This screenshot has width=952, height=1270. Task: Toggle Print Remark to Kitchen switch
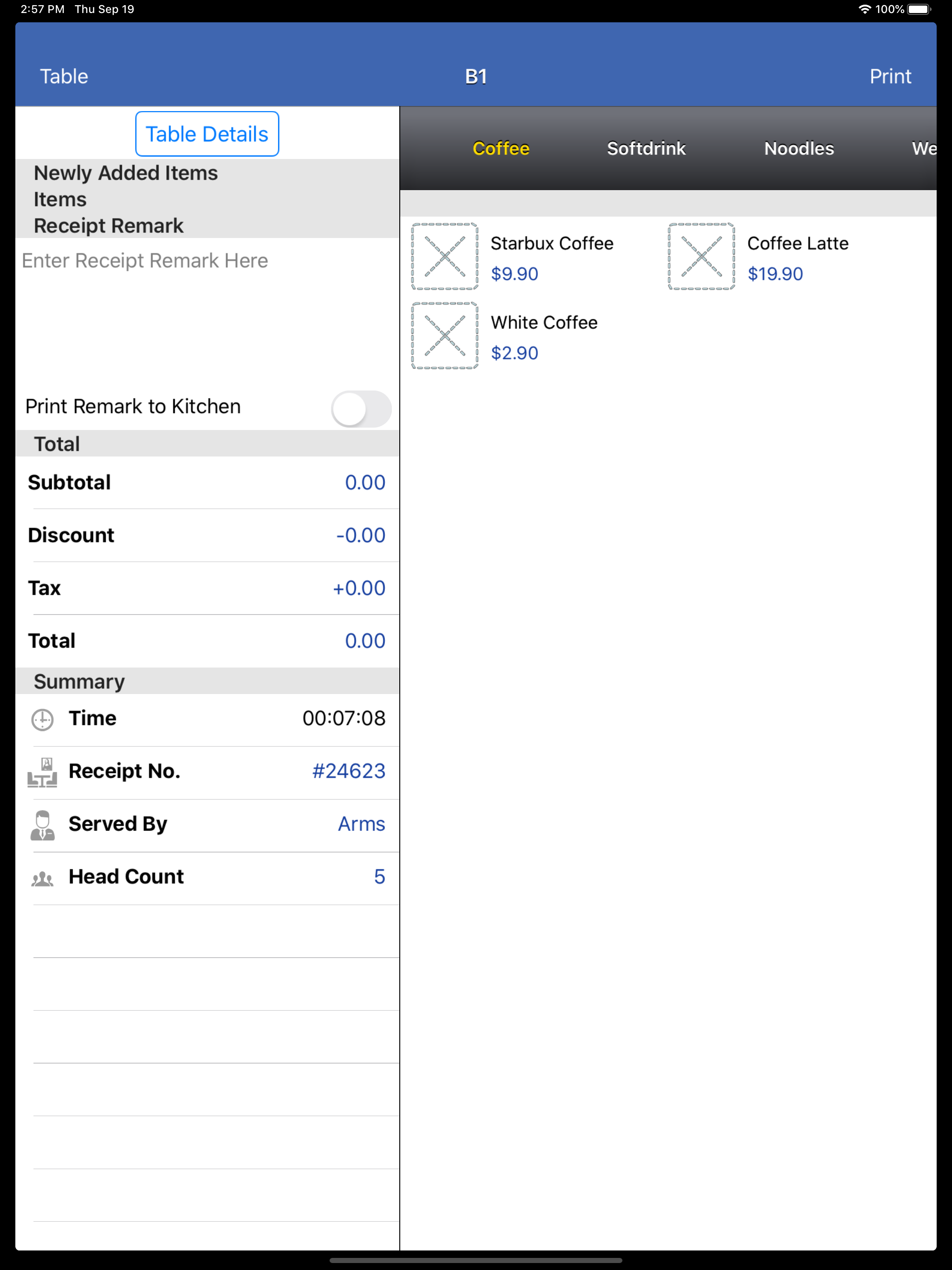(361, 409)
